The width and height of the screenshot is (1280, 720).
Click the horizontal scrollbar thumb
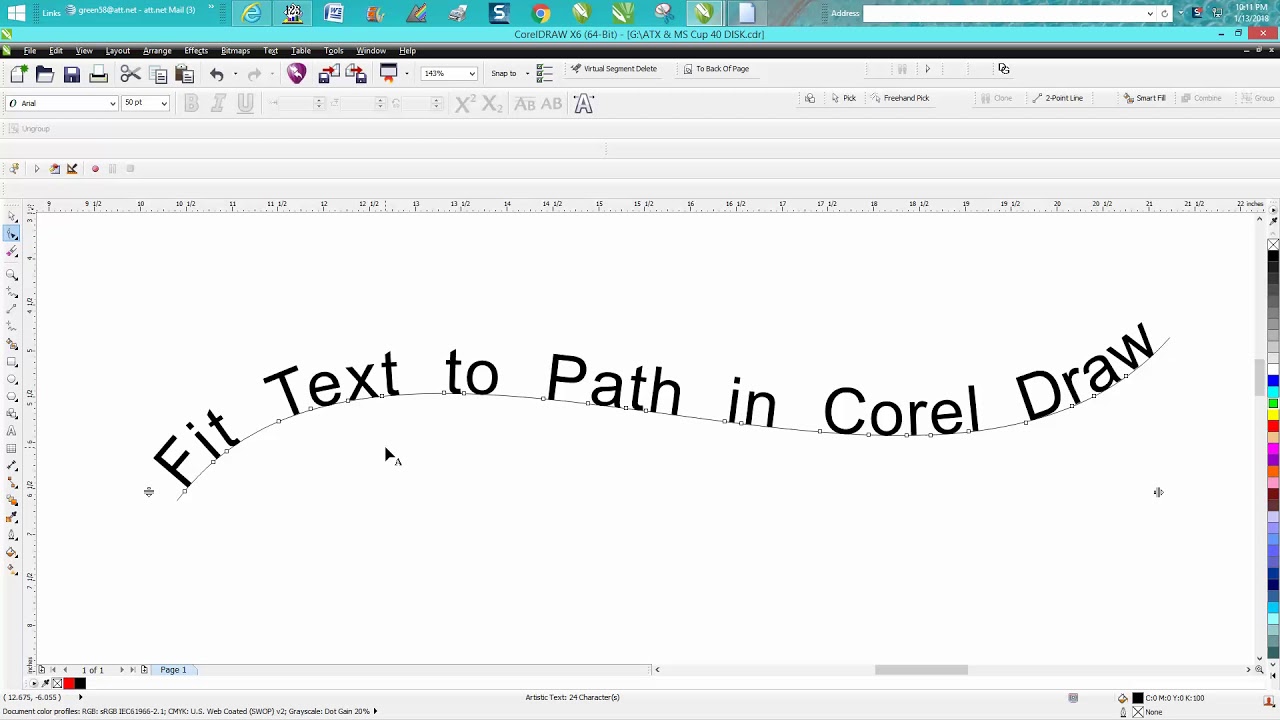coord(921,670)
